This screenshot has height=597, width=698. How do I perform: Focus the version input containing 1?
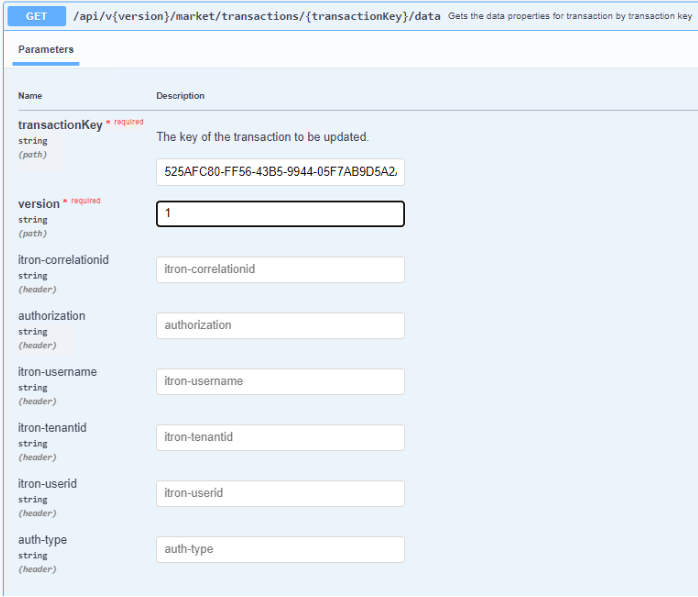pyautogui.click(x=280, y=214)
